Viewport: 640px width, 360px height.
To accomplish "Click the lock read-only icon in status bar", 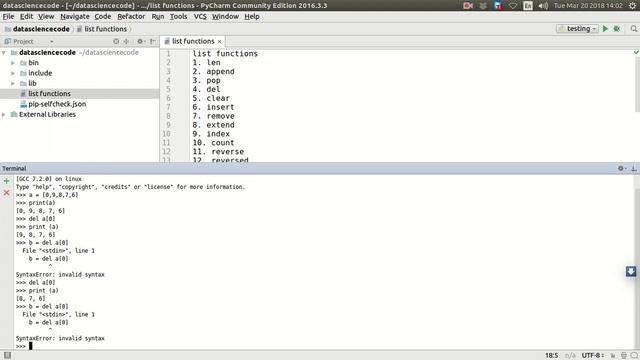I will tap(613, 356).
